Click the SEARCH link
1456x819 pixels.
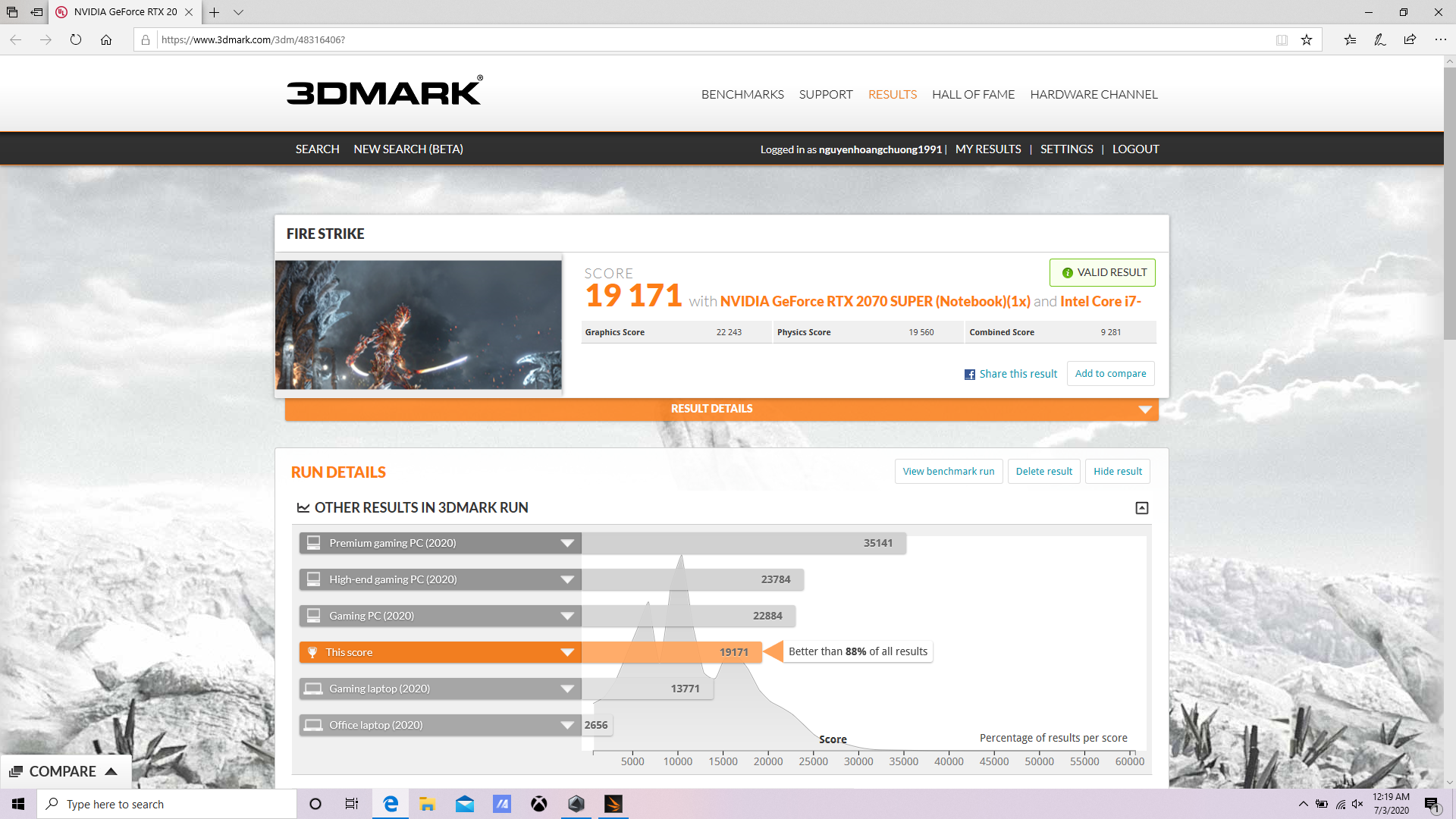tap(317, 149)
